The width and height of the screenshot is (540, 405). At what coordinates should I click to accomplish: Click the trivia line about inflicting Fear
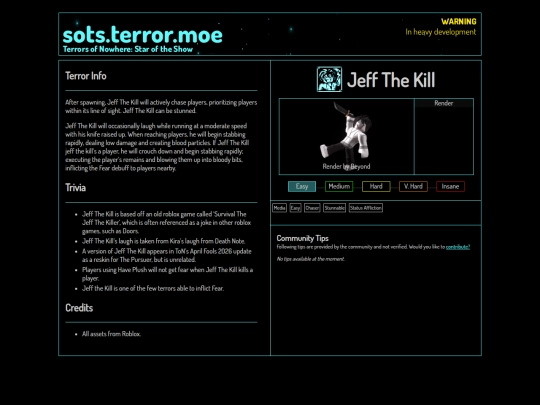(x=153, y=288)
